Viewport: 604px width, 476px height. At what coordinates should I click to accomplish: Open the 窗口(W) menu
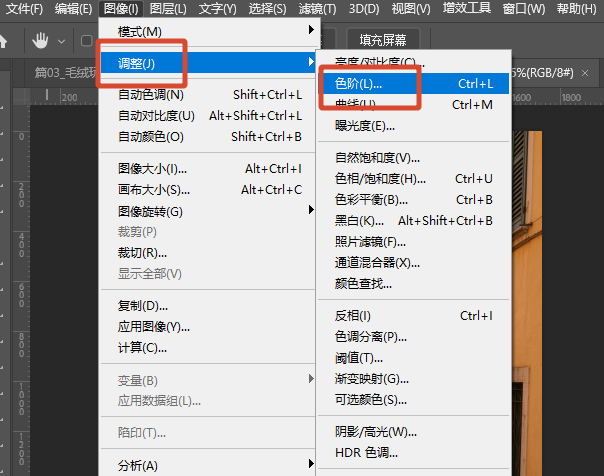point(524,8)
